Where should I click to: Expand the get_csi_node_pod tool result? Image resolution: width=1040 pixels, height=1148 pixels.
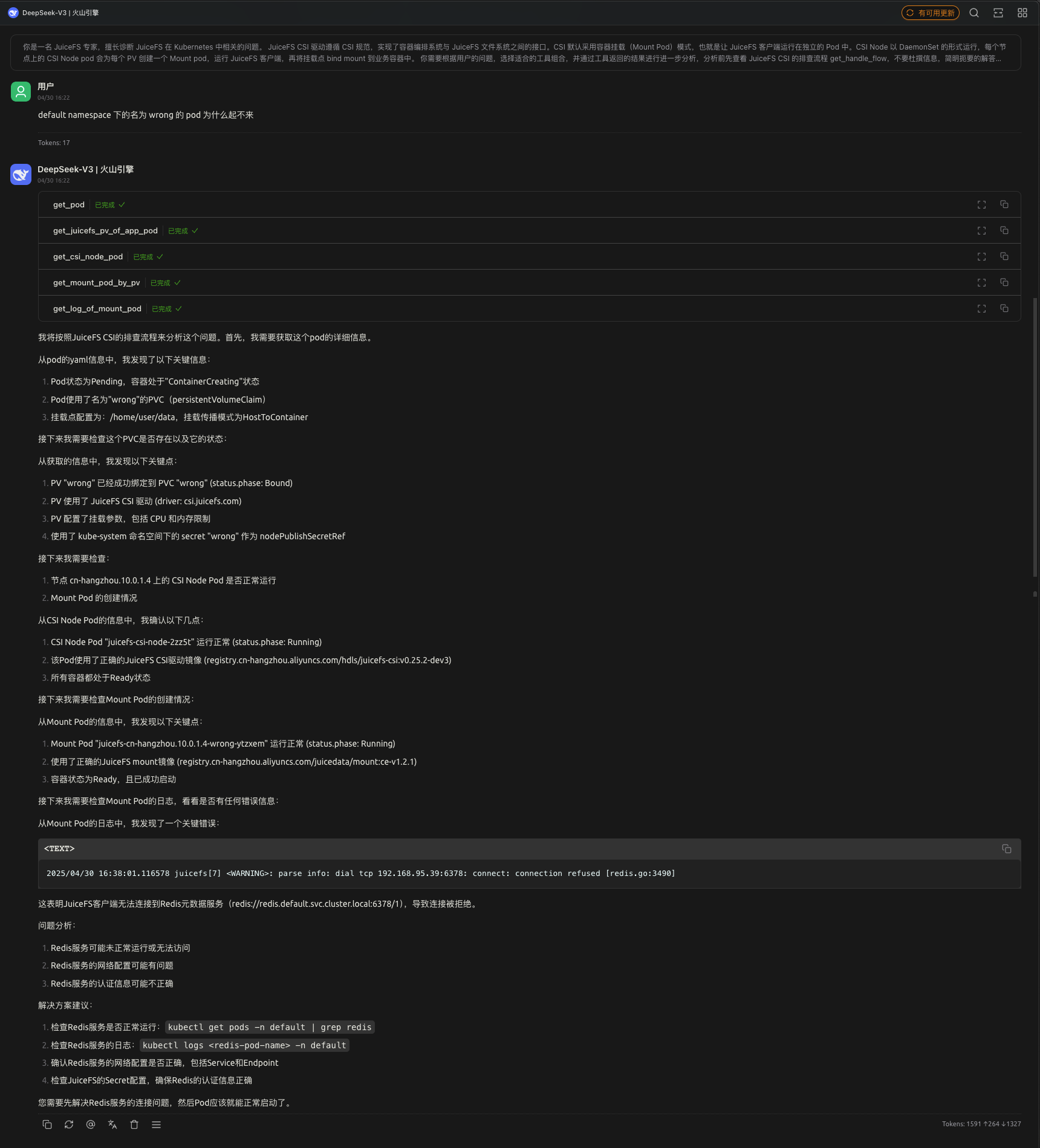click(x=981, y=256)
